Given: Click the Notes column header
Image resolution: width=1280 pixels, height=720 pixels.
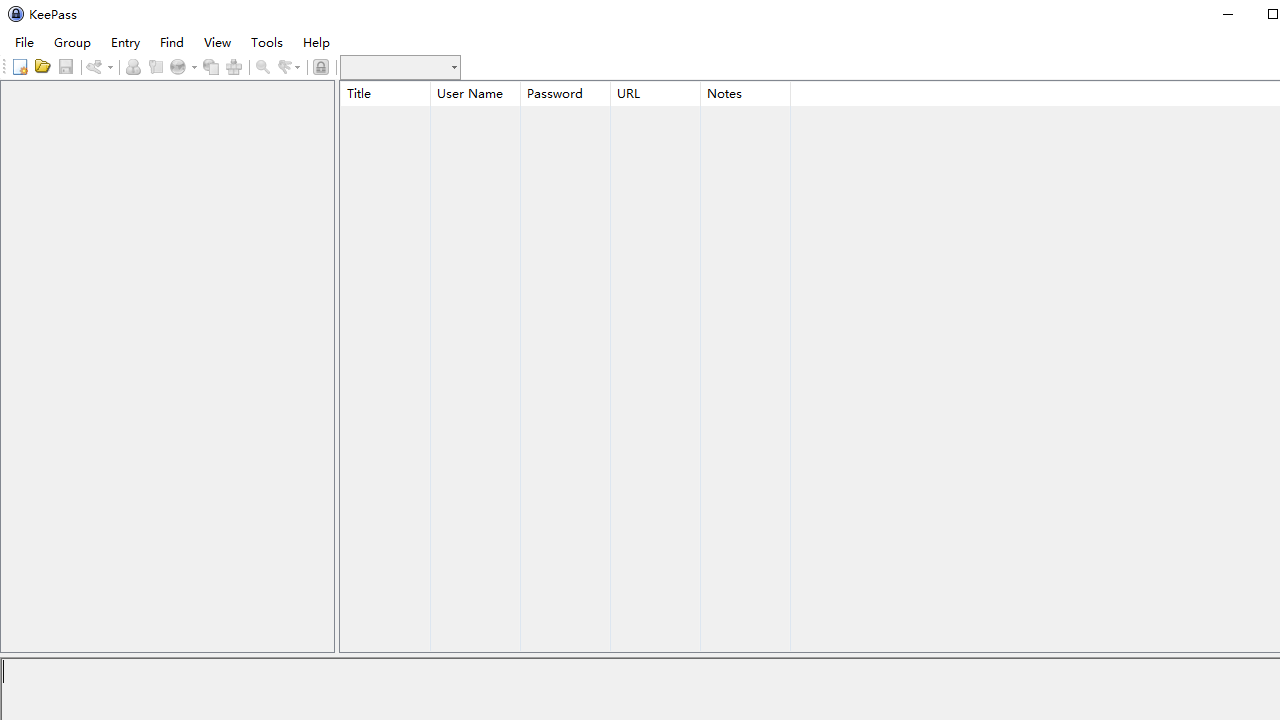Looking at the screenshot, I should pos(745,93).
